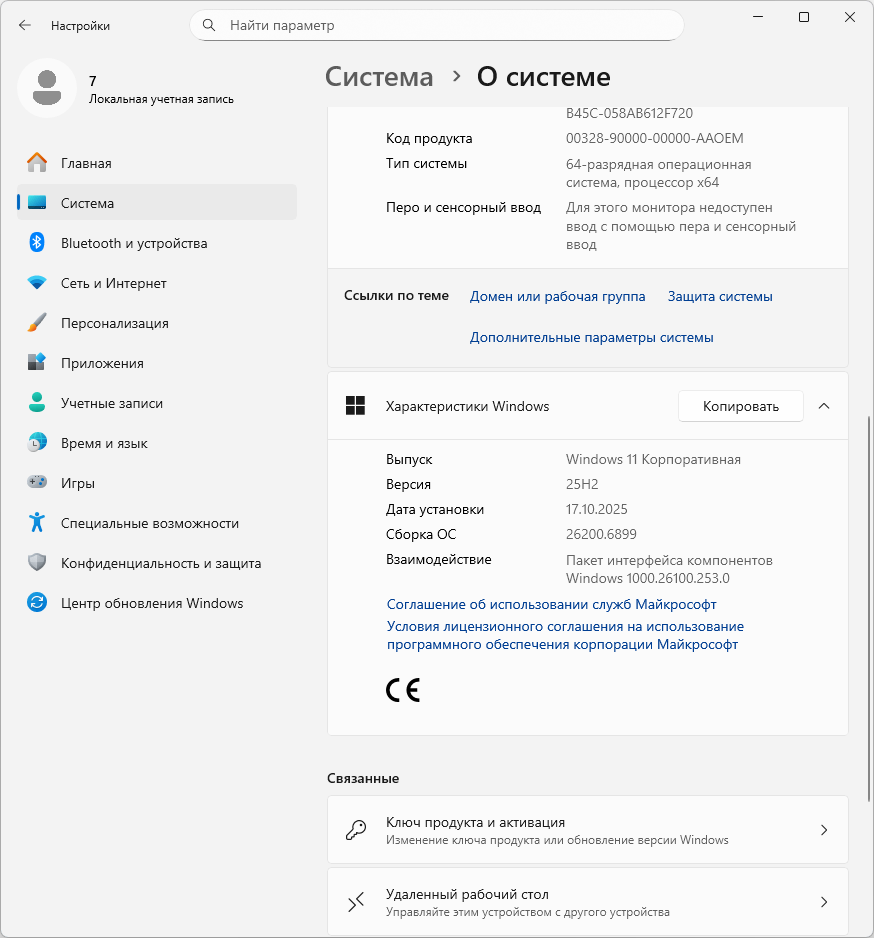Open Удаленный рабочий стол settings
This screenshot has width=874, height=938.
coord(587,902)
